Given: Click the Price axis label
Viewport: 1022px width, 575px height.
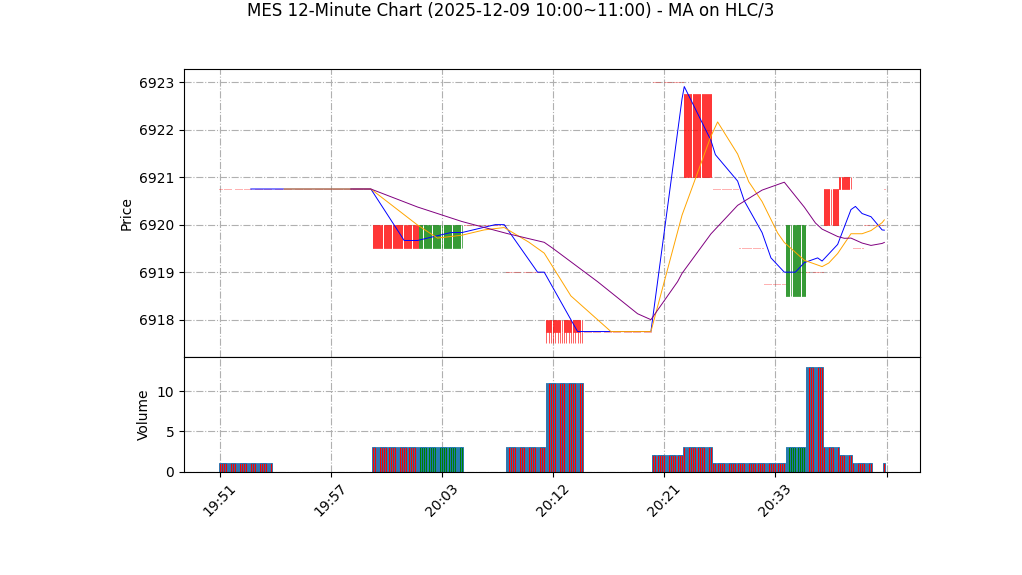Looking at the screenshot, I should coord(127,214).
